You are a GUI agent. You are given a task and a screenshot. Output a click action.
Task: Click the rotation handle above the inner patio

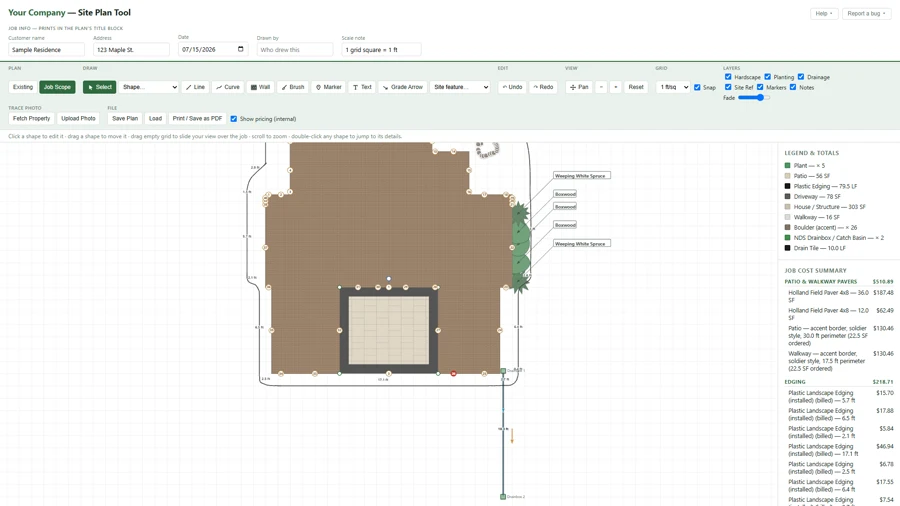tap(389, 279)
